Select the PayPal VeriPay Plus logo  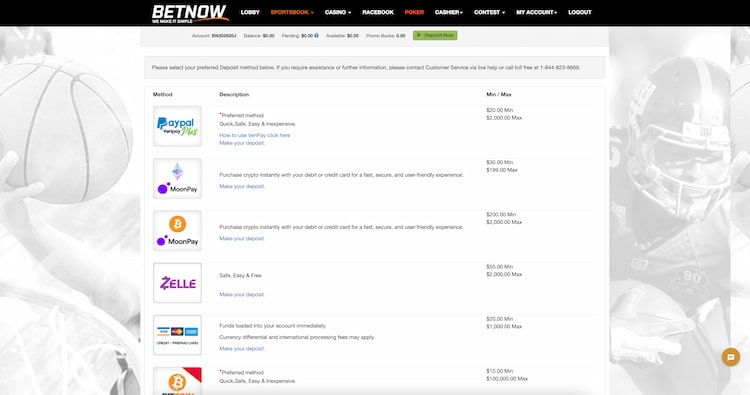(x=177, y=126)
